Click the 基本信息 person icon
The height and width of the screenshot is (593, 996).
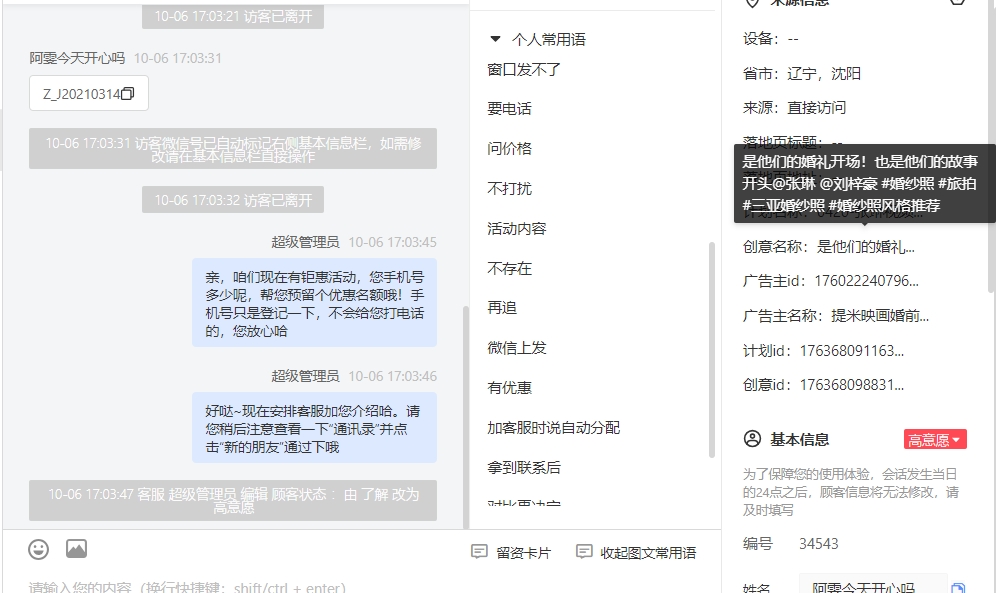(752, 439)
